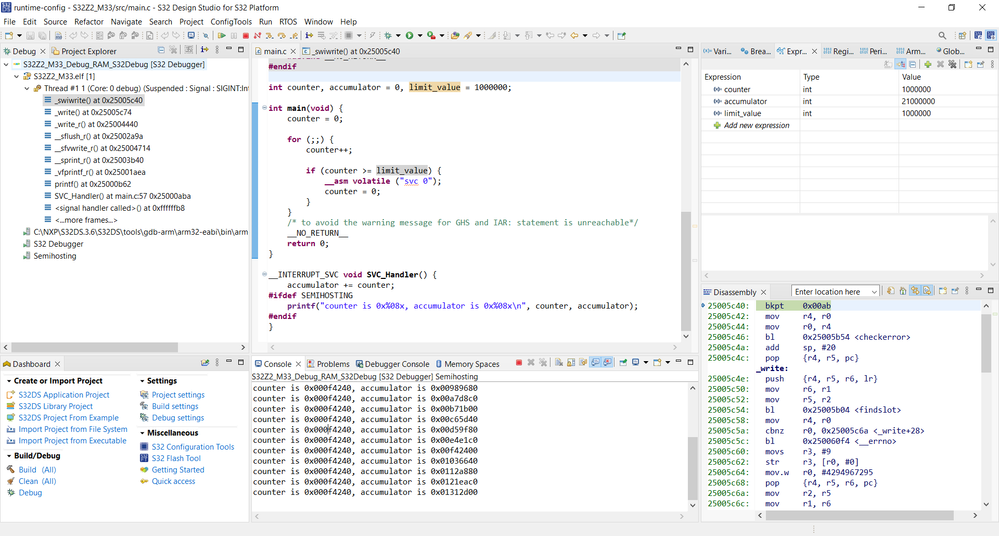
Task: Open the S32 Configuration Tools
Action: (192, 447)
